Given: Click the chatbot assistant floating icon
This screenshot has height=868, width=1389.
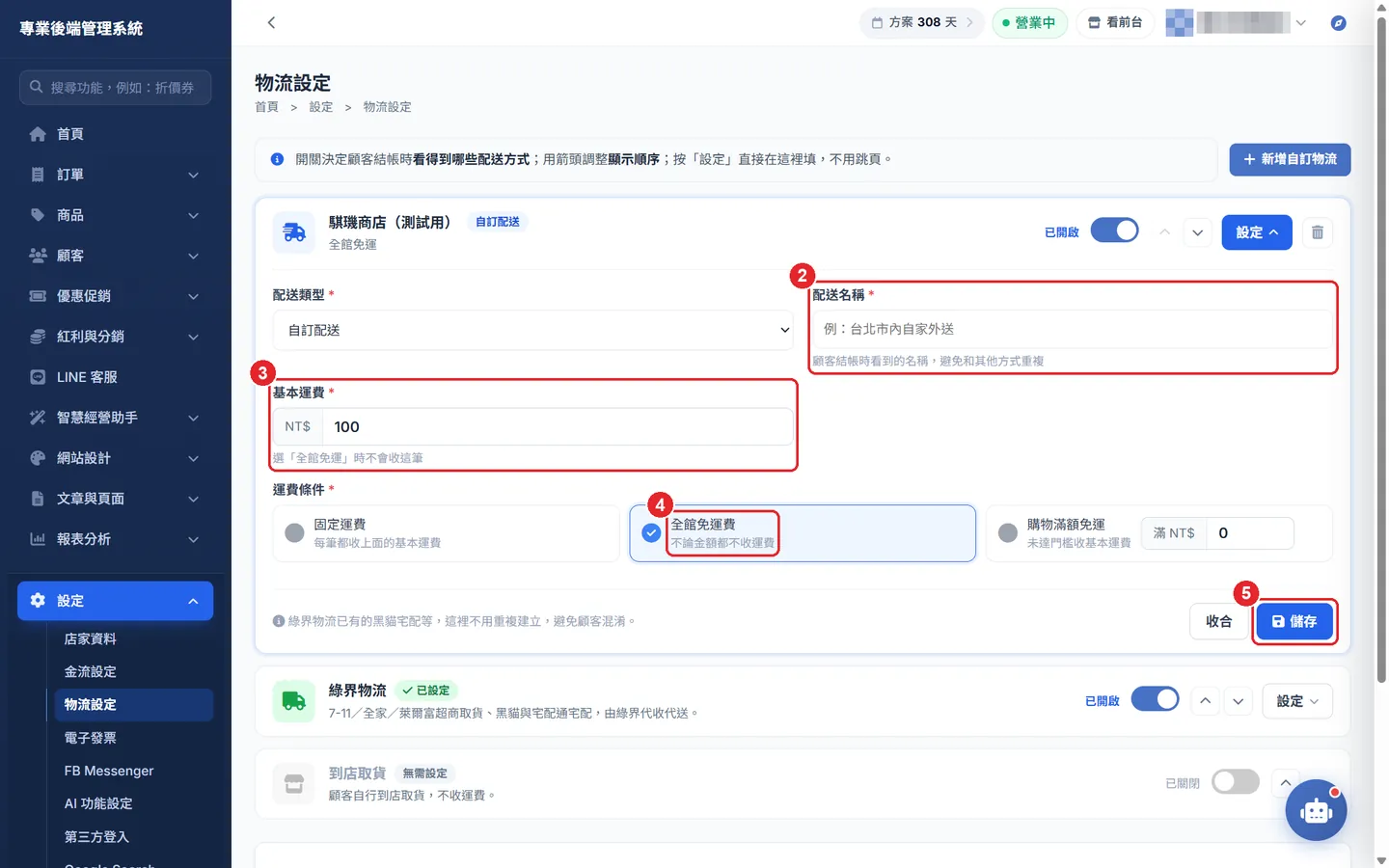Looking at the screenshot, I should coord(1316,810).
